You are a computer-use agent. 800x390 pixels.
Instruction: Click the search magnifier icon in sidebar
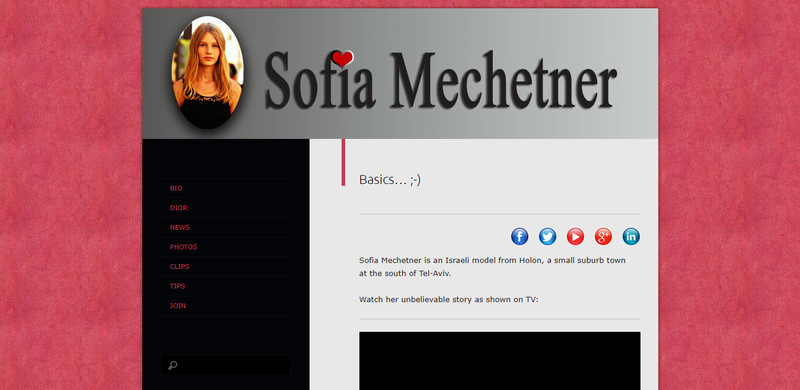[x=173, y=365]
